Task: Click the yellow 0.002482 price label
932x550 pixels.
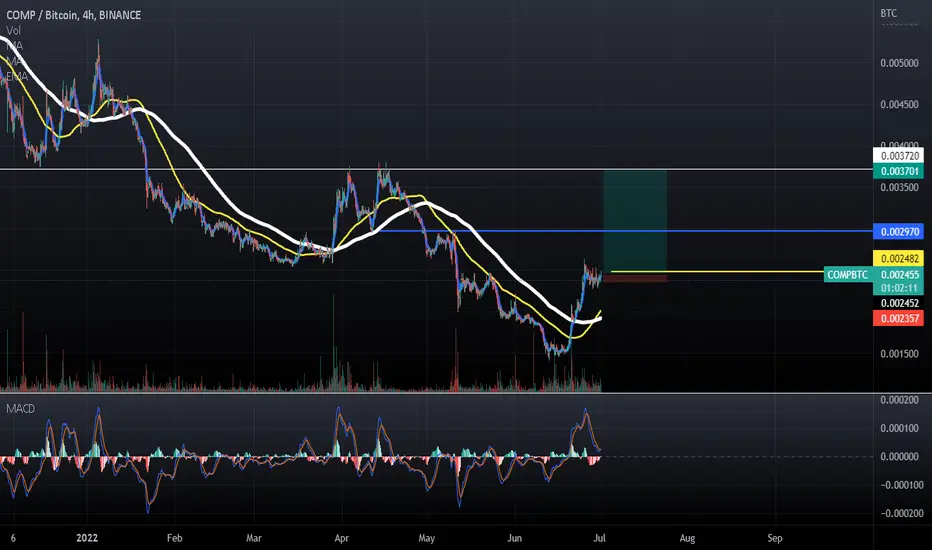Action: 898,258
